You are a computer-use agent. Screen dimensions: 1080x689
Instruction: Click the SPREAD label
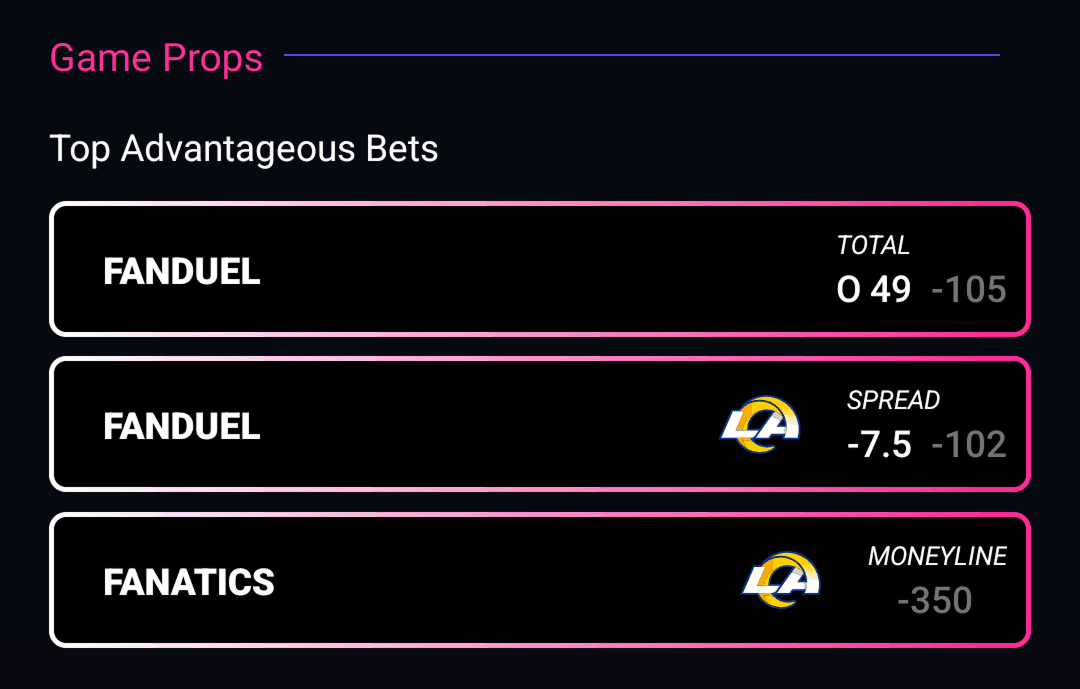pos(893,400)
